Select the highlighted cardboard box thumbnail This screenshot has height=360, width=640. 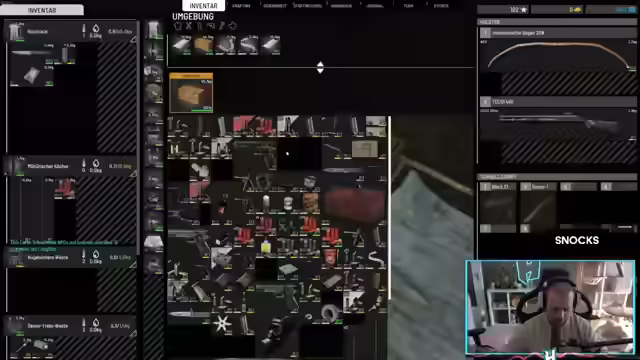click(191, 93)
